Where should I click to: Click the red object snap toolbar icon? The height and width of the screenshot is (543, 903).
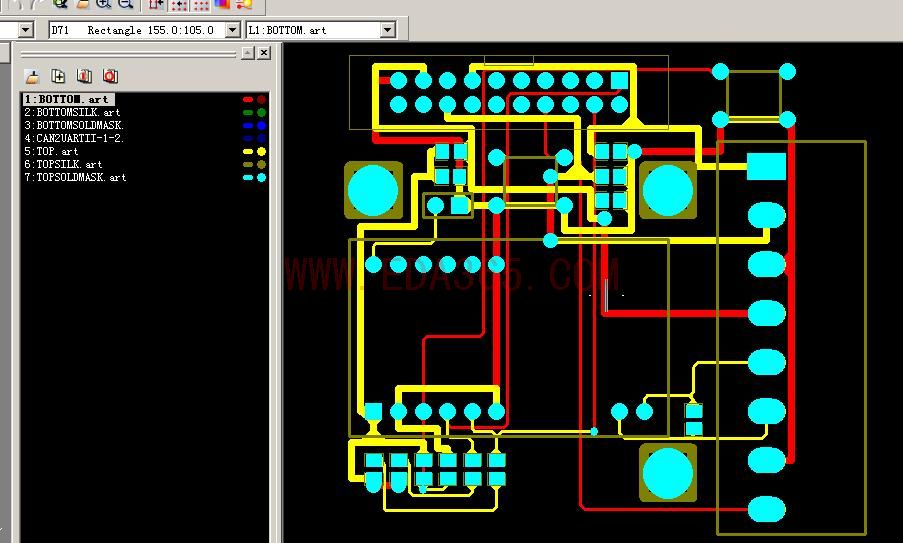(156, 3)
